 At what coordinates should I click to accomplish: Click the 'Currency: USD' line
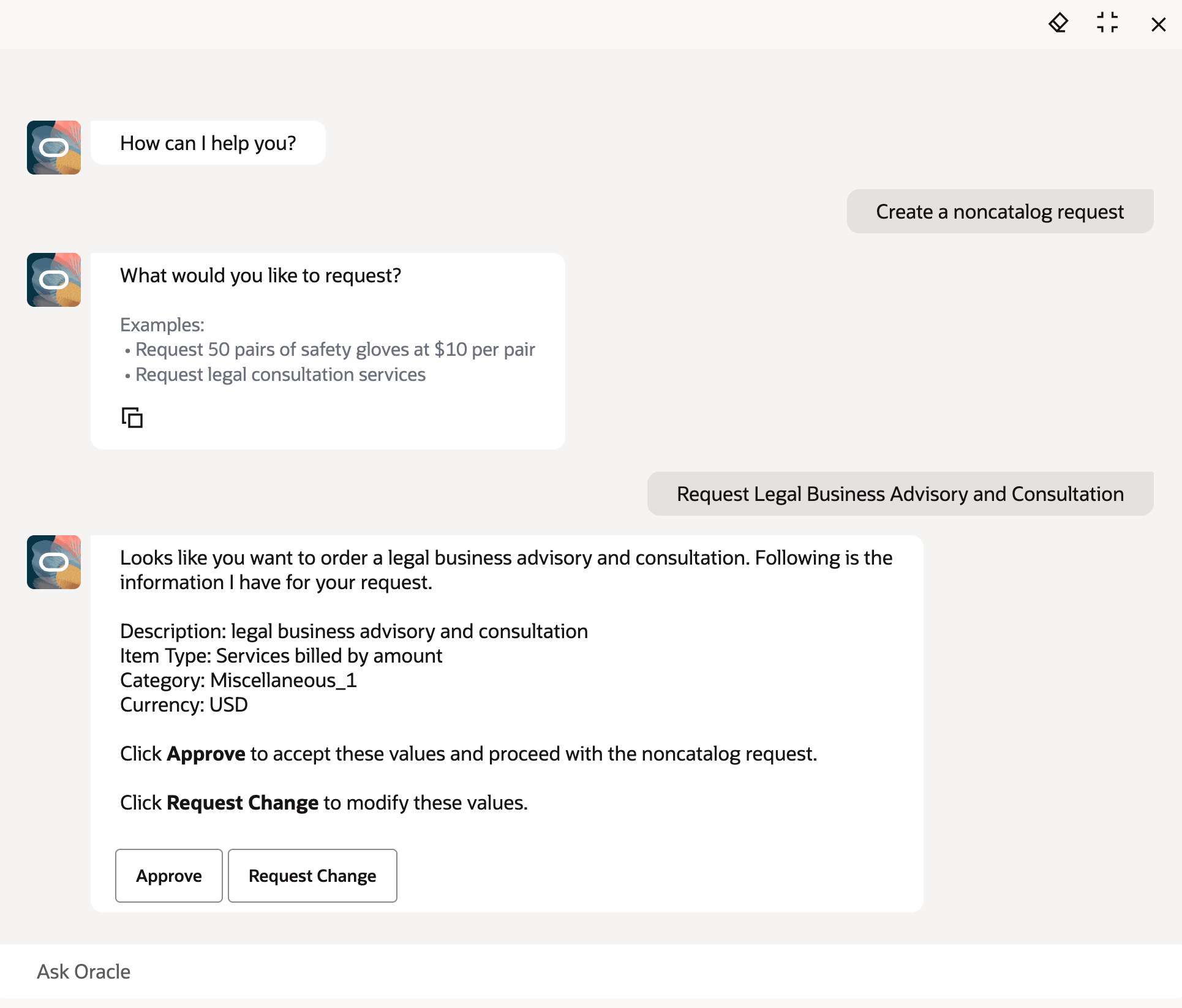click(184, 705)
